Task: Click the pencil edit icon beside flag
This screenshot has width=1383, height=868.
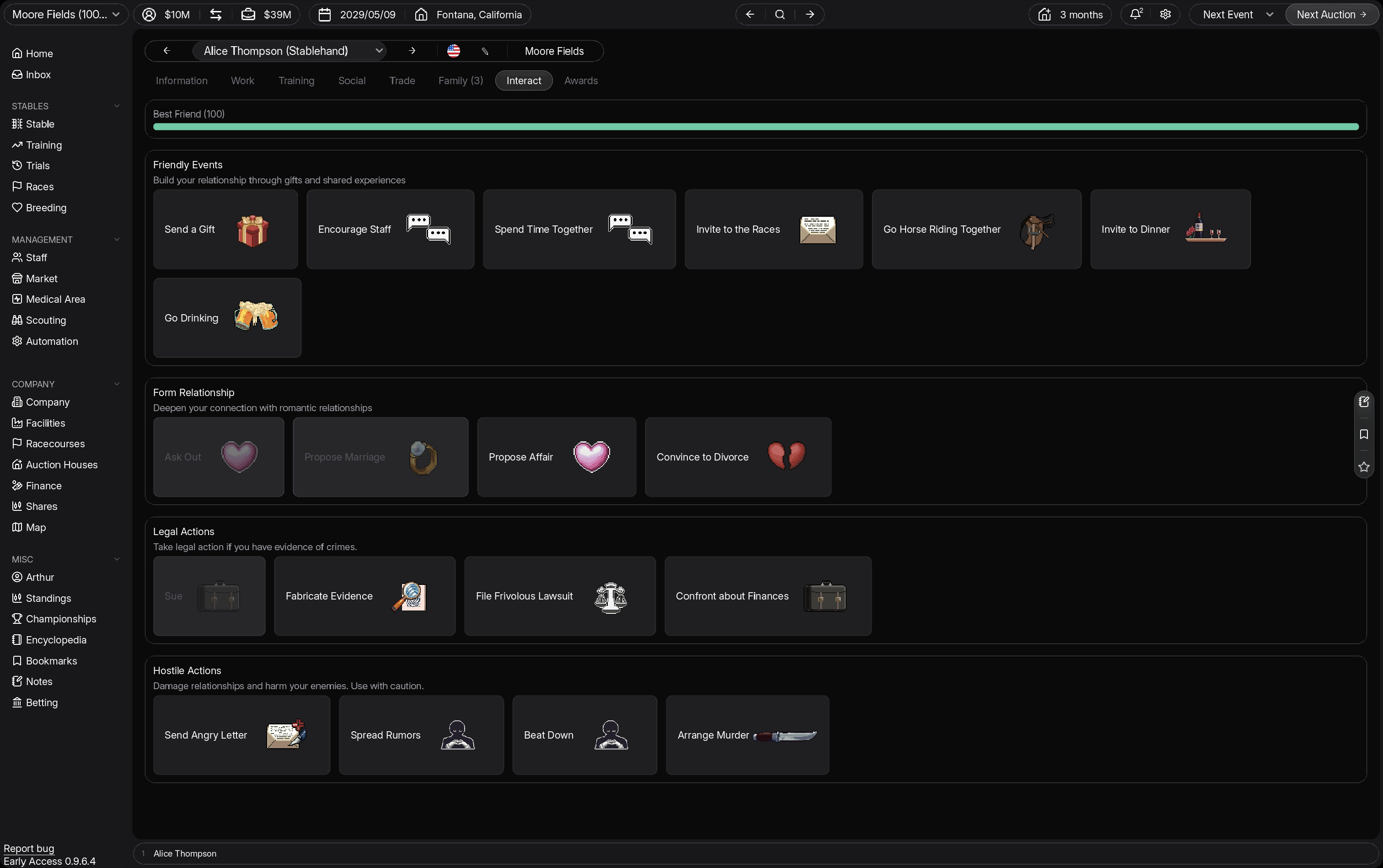Action: (x=485, y=51)
